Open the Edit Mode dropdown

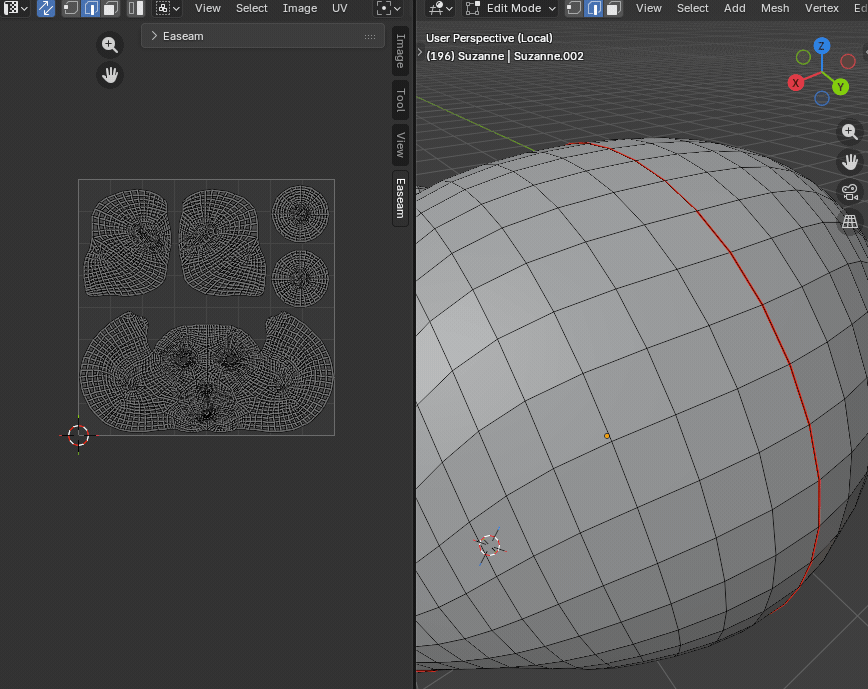tap(510, 8)
